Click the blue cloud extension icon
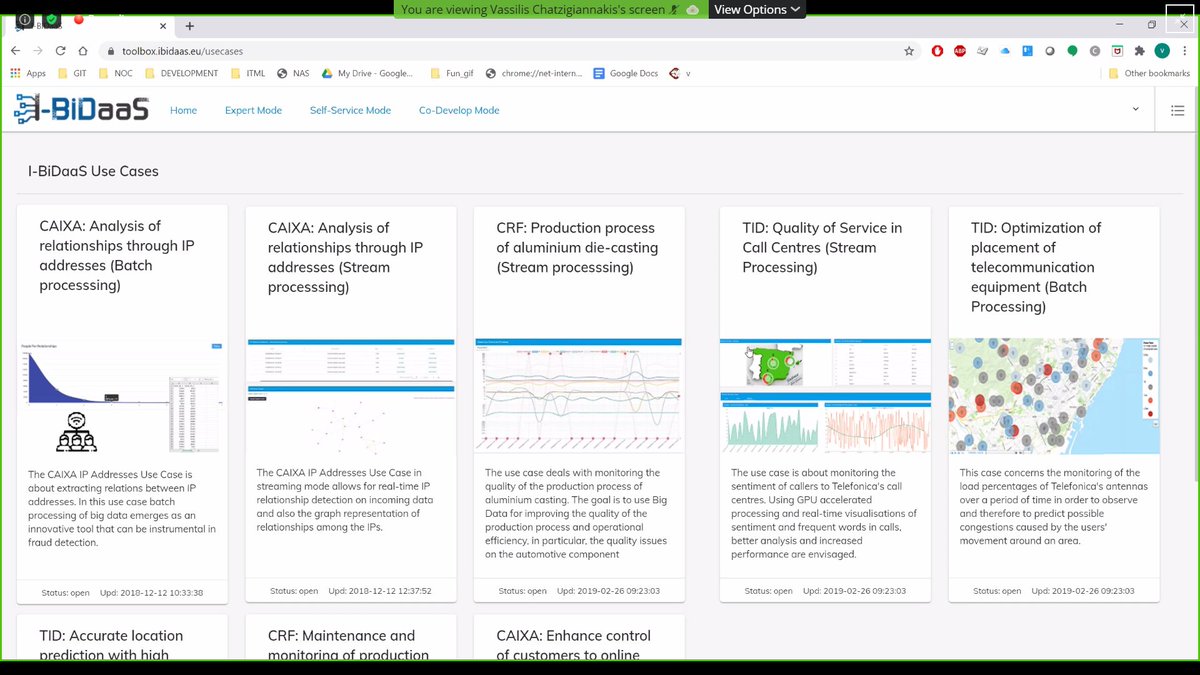This screenshot has height=675, width=1200. coord(1005,50)
